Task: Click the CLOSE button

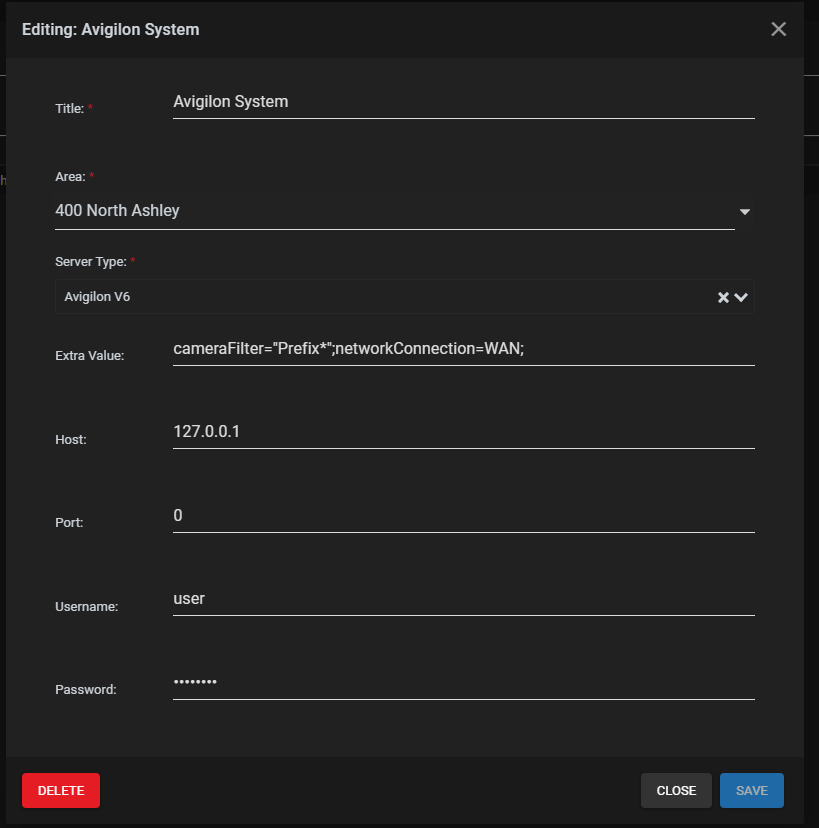Action: click(x=676, y=791)
